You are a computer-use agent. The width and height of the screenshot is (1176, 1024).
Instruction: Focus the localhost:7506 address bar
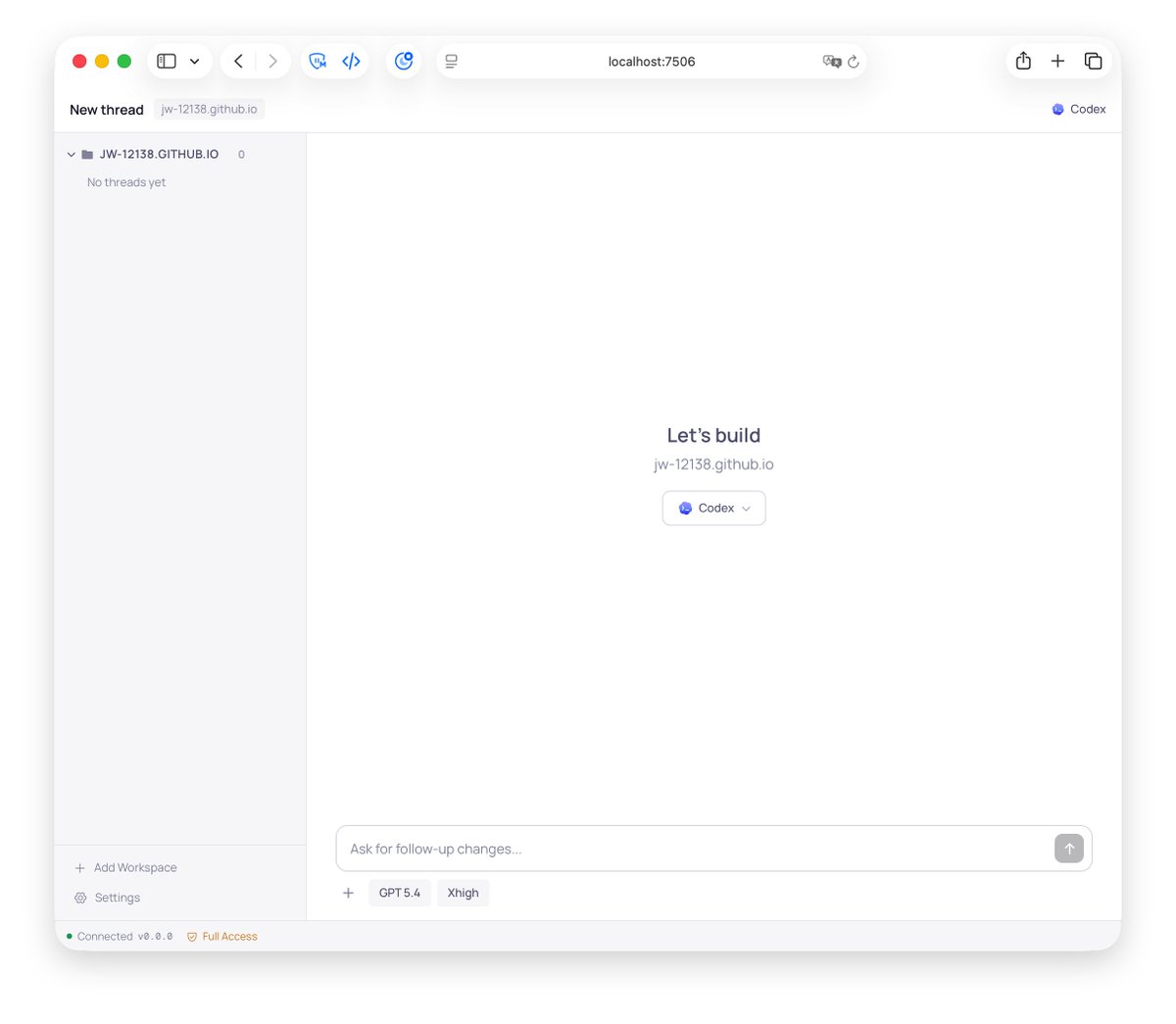coord(652,61)
